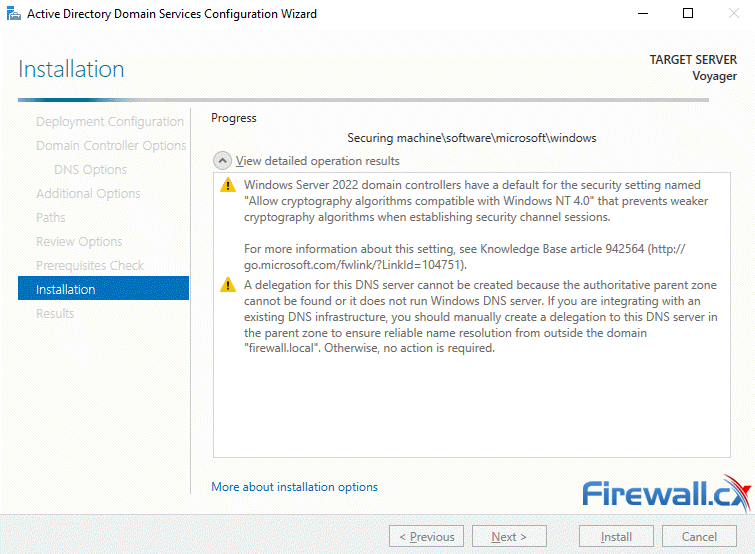Viewport: 755px width, 554px height.
Task: Click the Next button
Action: click(x=509, y=536)
